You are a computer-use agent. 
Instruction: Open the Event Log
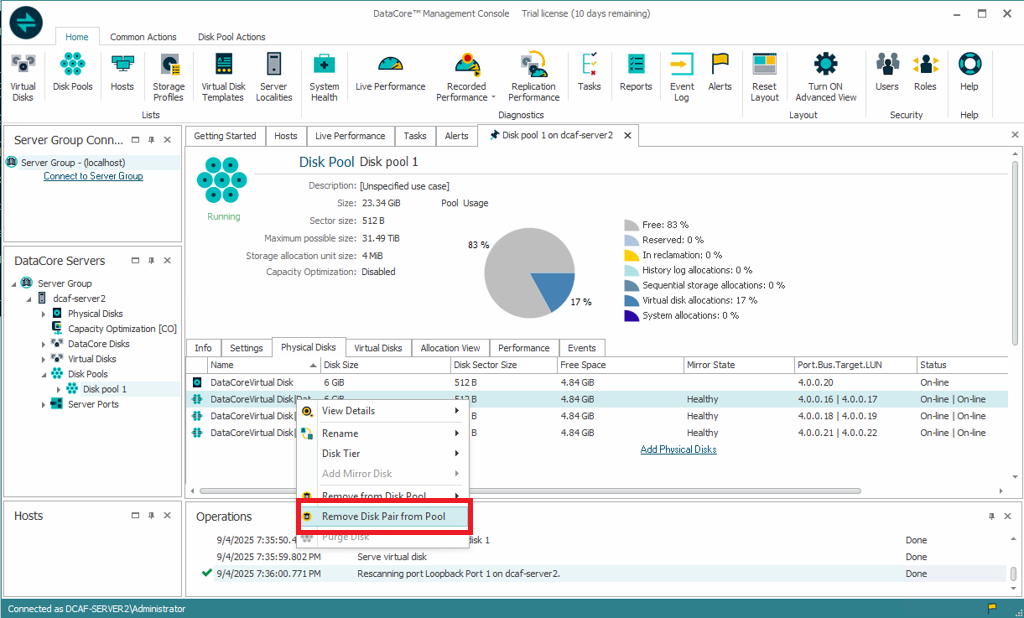tap(682, 76)
